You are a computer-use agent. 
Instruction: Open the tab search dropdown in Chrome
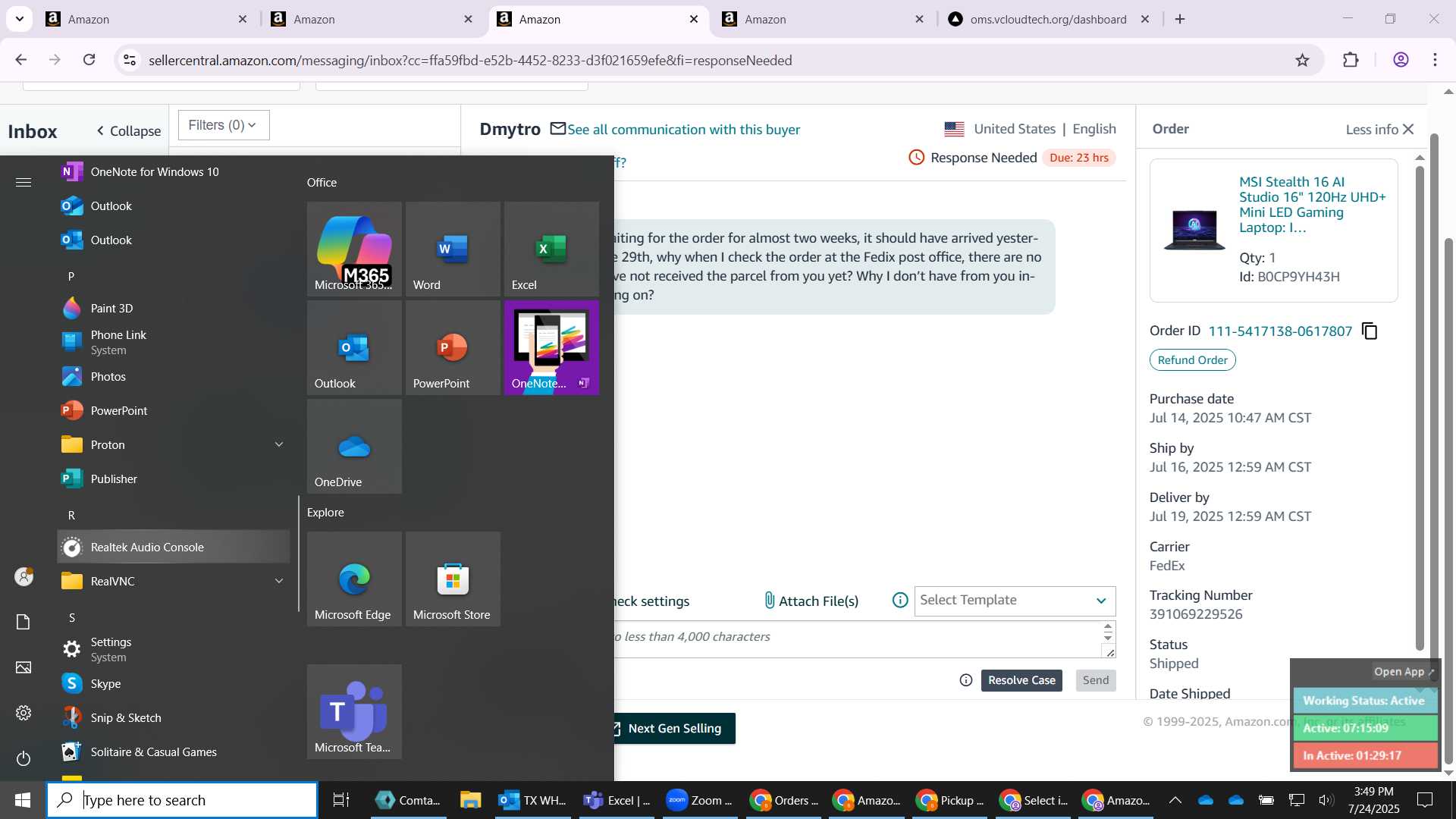[x=20, y=19]
